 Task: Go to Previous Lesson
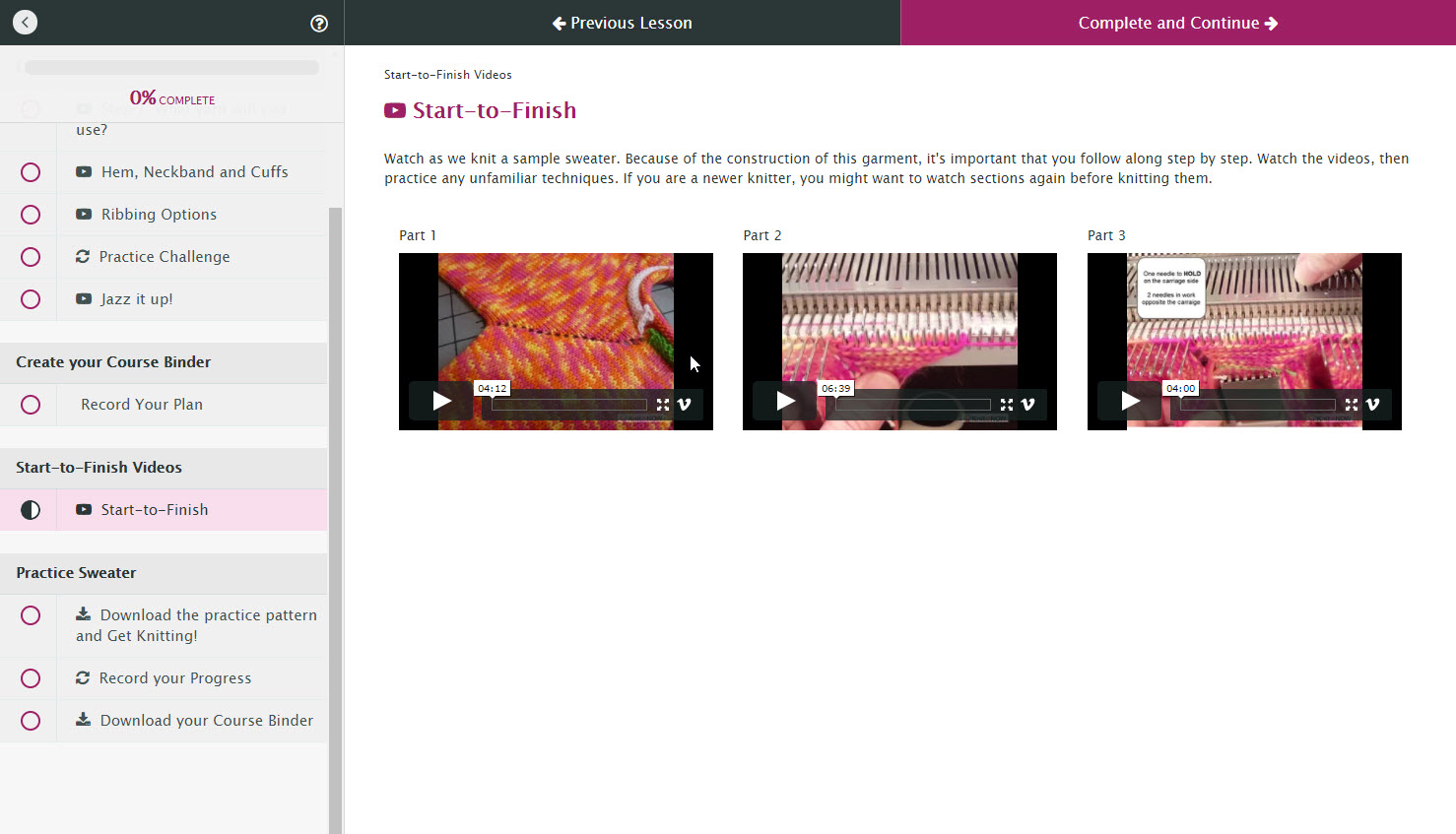623,23
